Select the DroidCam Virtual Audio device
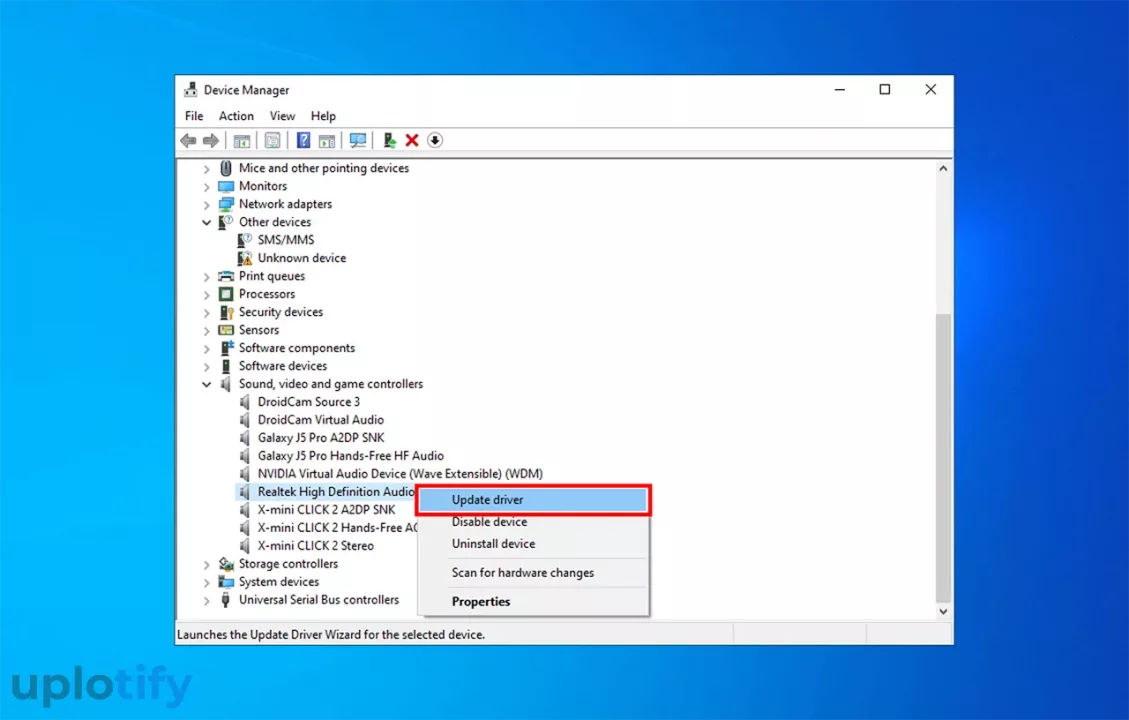The width and height of the screenshot is (1129, 720). 320,420
